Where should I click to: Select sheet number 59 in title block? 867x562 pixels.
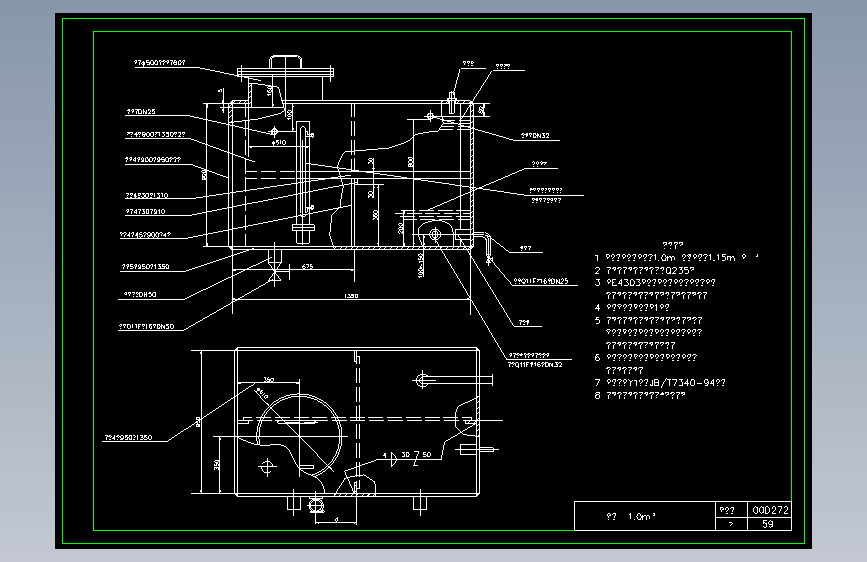768,524
